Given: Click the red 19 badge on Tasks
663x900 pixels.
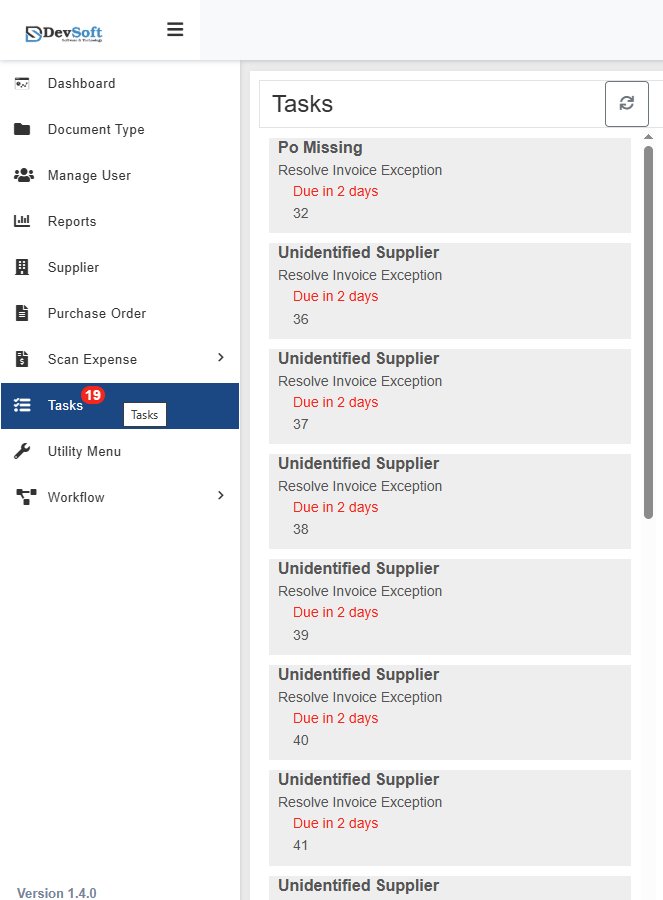Looking at the screenshot, I should click(x=93, y=395).
